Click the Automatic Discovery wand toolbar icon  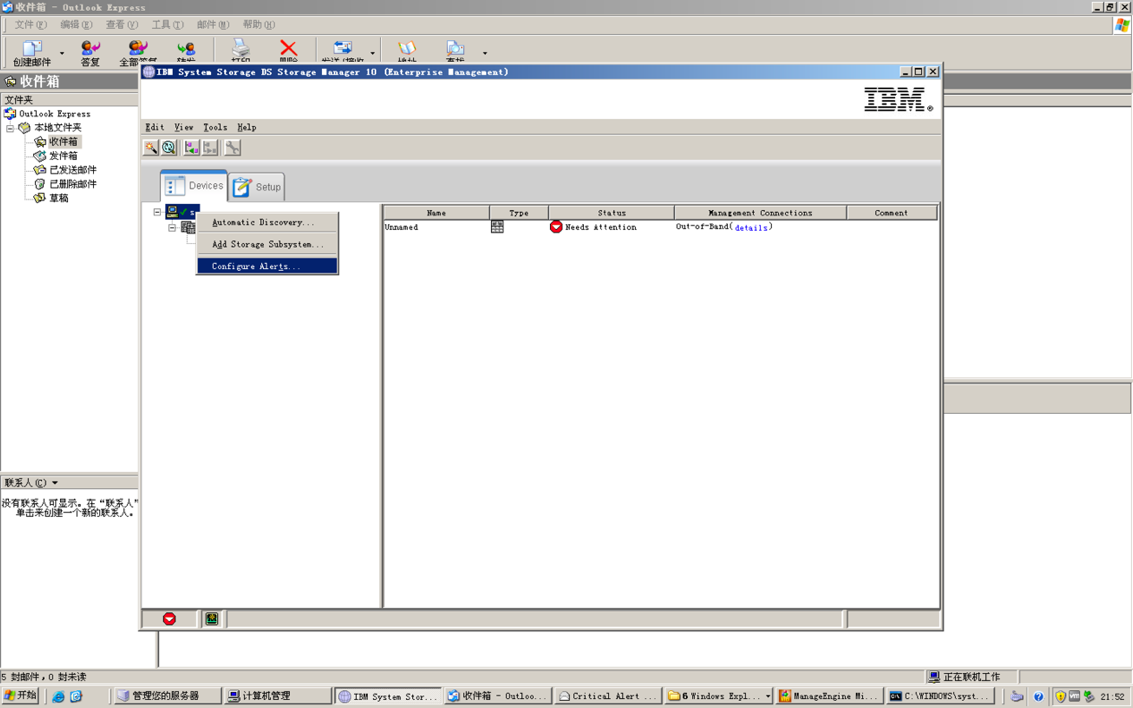pyautogui.click(x=151, y=148)
